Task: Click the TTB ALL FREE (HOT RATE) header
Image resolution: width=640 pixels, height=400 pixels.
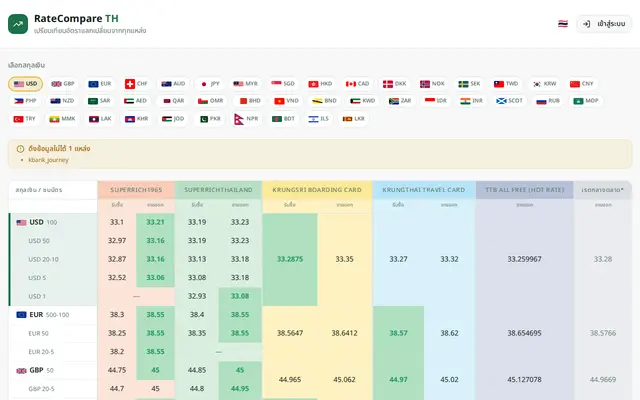Action: tap(524, 190)
